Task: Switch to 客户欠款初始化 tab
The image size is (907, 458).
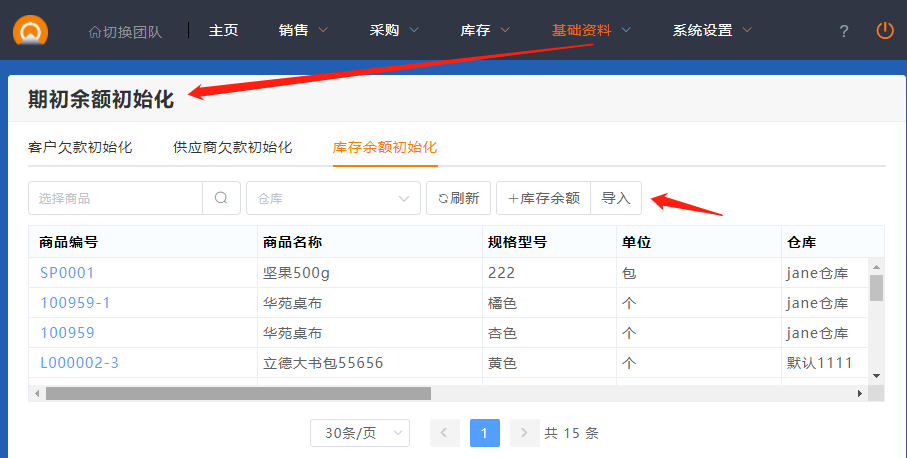Action: (80, 147)
